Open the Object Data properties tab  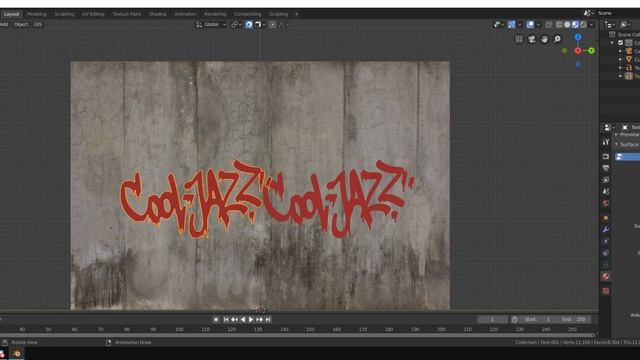606,265
